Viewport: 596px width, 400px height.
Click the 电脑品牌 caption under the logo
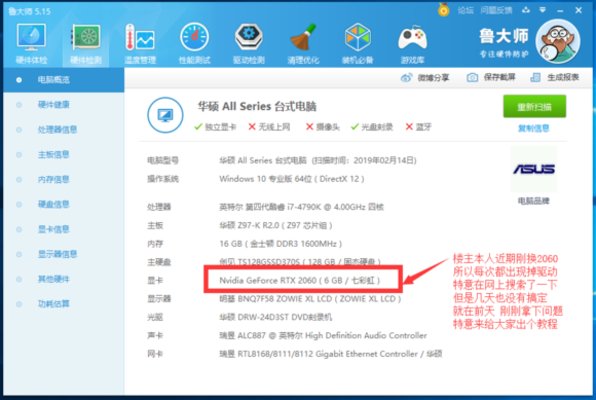pyautogui.click(x=534, y=201)
